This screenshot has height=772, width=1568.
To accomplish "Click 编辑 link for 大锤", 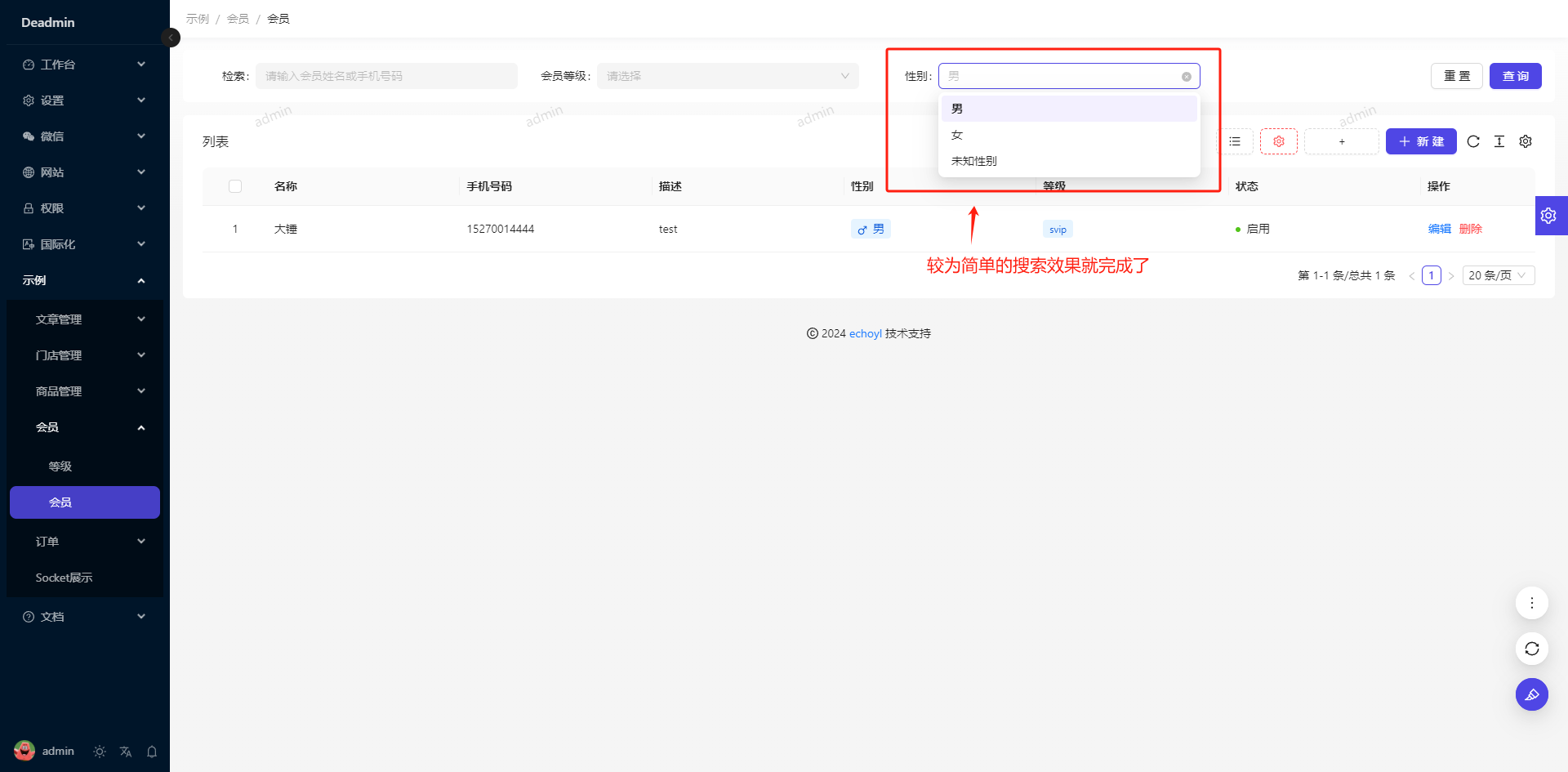I will coord(1439,229).
